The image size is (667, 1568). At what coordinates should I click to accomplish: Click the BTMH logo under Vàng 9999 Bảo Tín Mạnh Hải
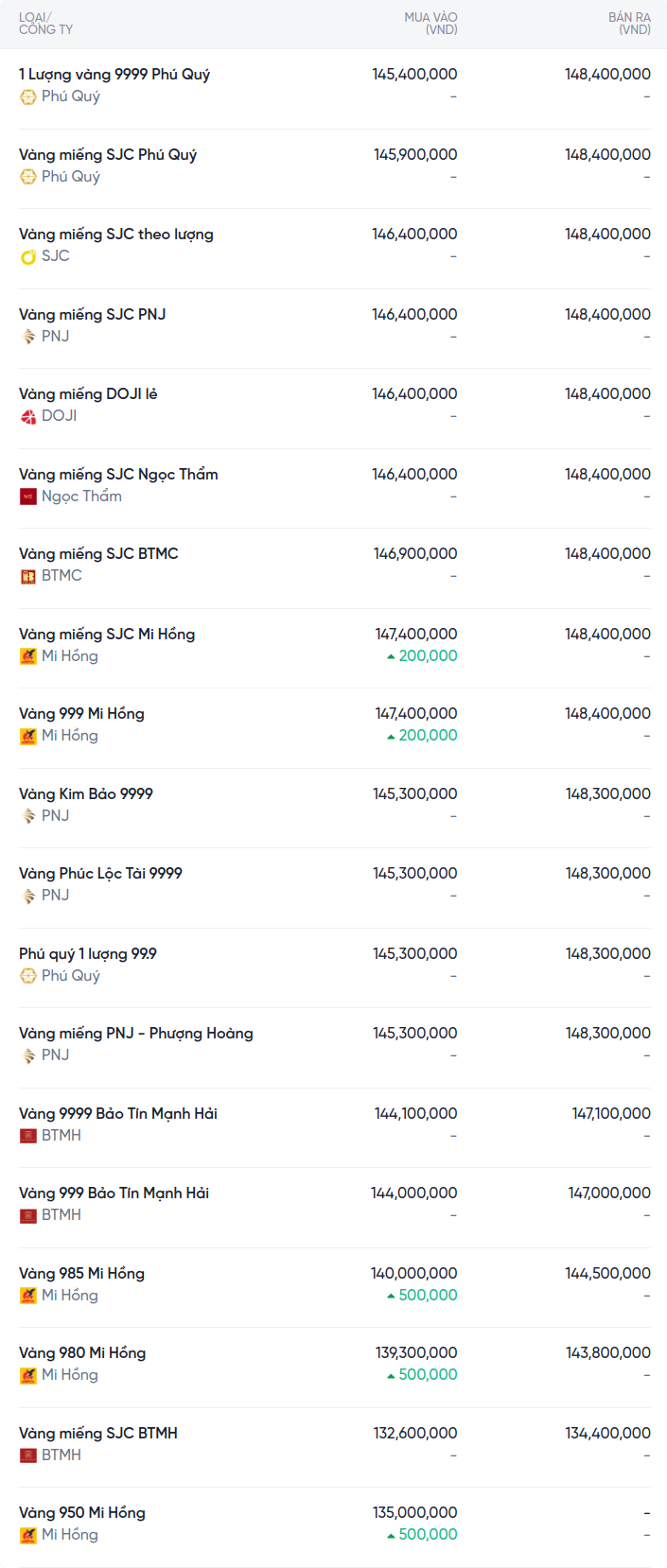[28, 1136]
